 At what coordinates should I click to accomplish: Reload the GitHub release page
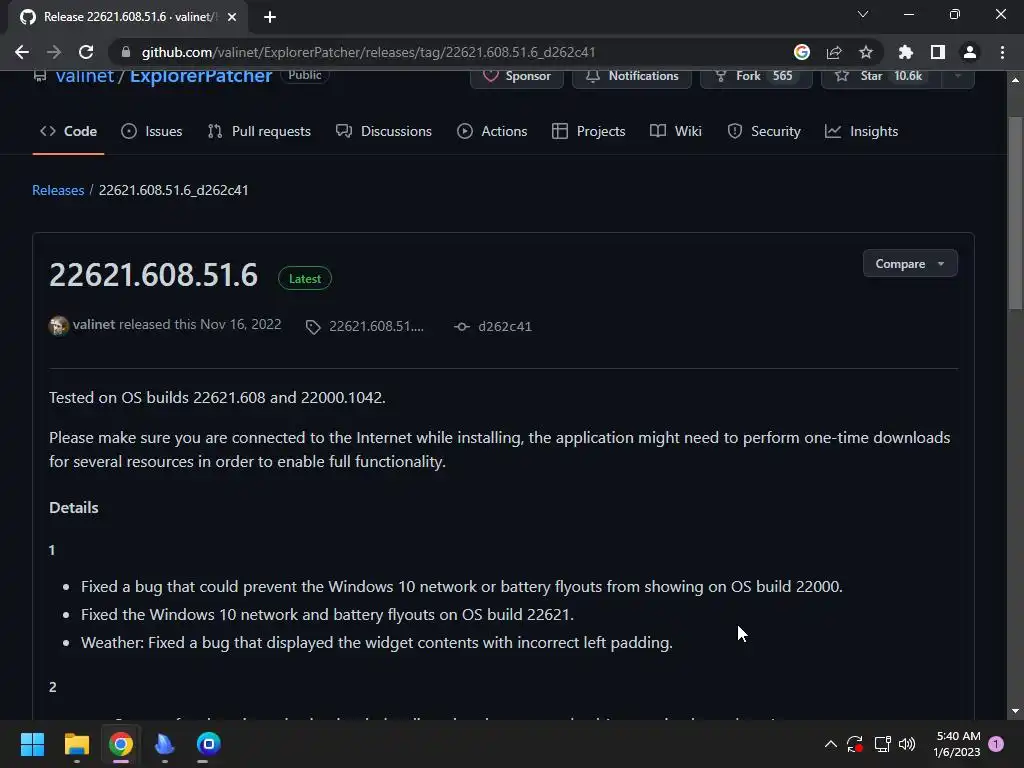click(x=86, y=52)
